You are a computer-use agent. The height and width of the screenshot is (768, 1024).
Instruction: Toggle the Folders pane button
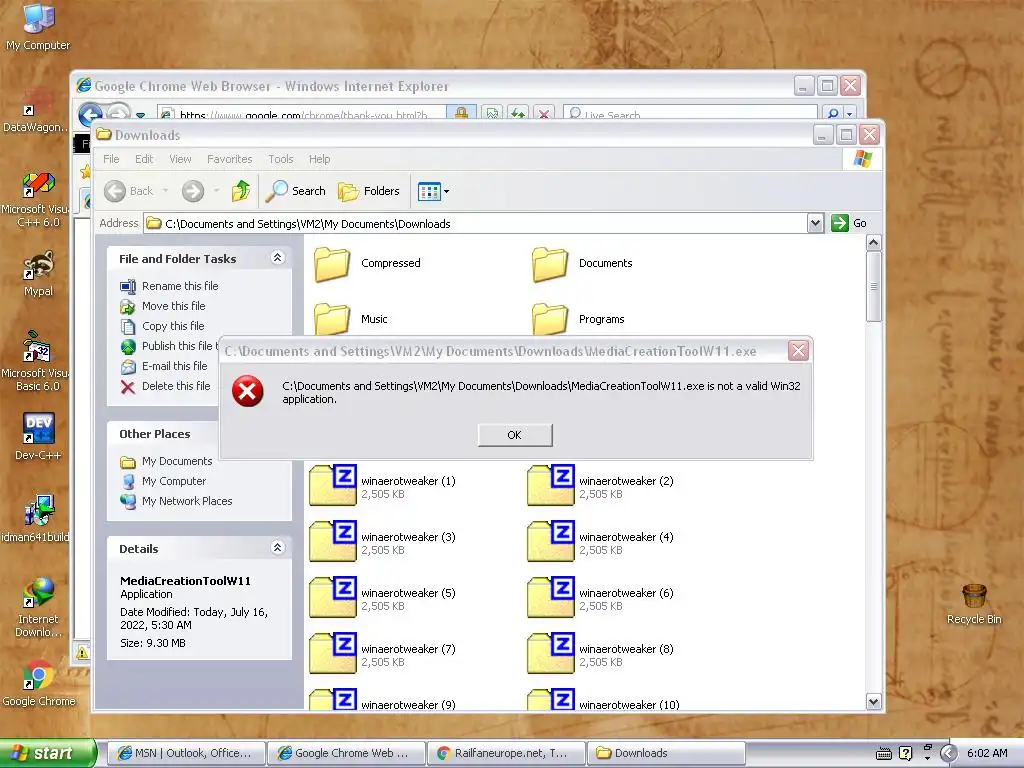pos(369,191)
